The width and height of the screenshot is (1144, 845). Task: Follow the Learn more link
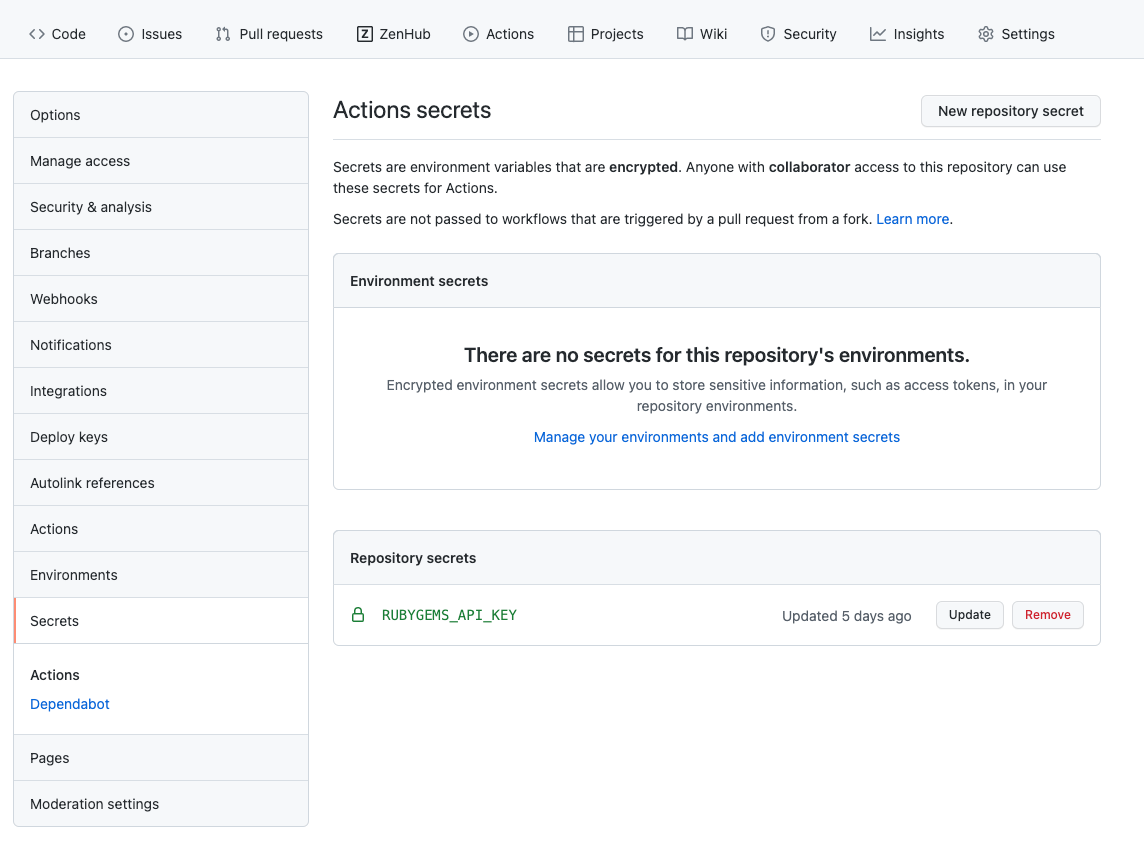[912, 219]
